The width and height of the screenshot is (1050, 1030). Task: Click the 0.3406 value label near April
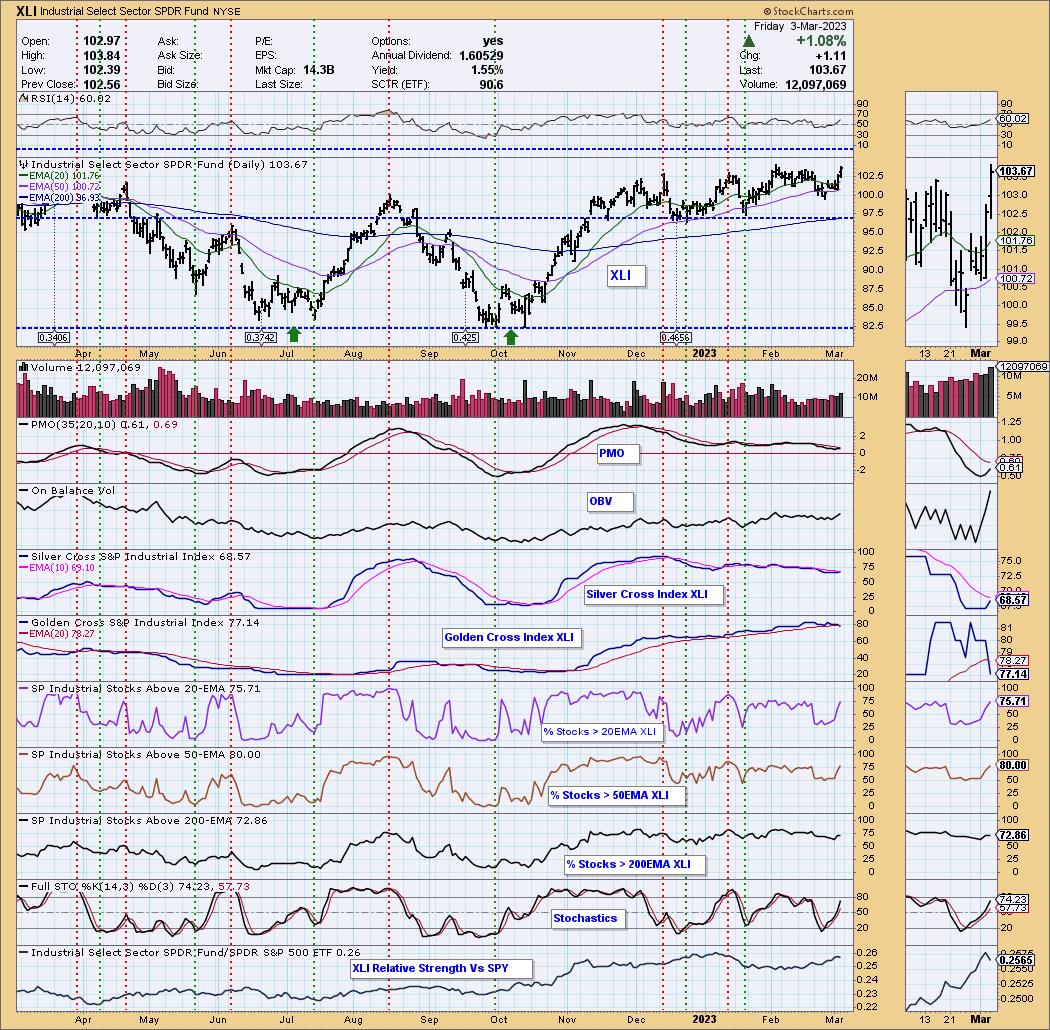point(54,338)
